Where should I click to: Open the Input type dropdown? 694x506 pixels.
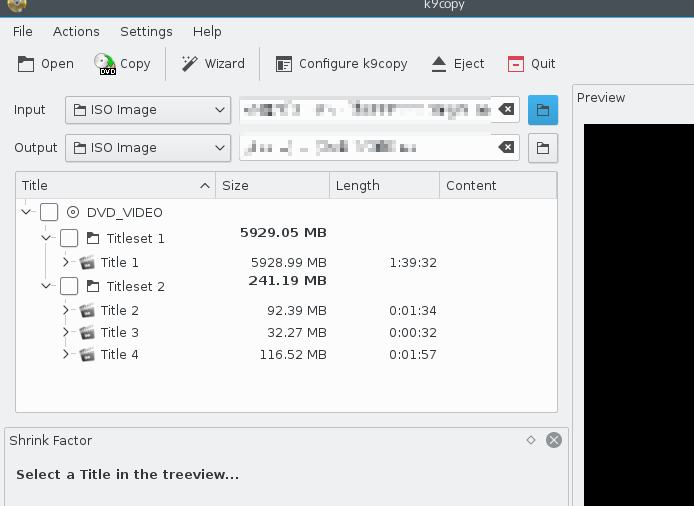148,110
